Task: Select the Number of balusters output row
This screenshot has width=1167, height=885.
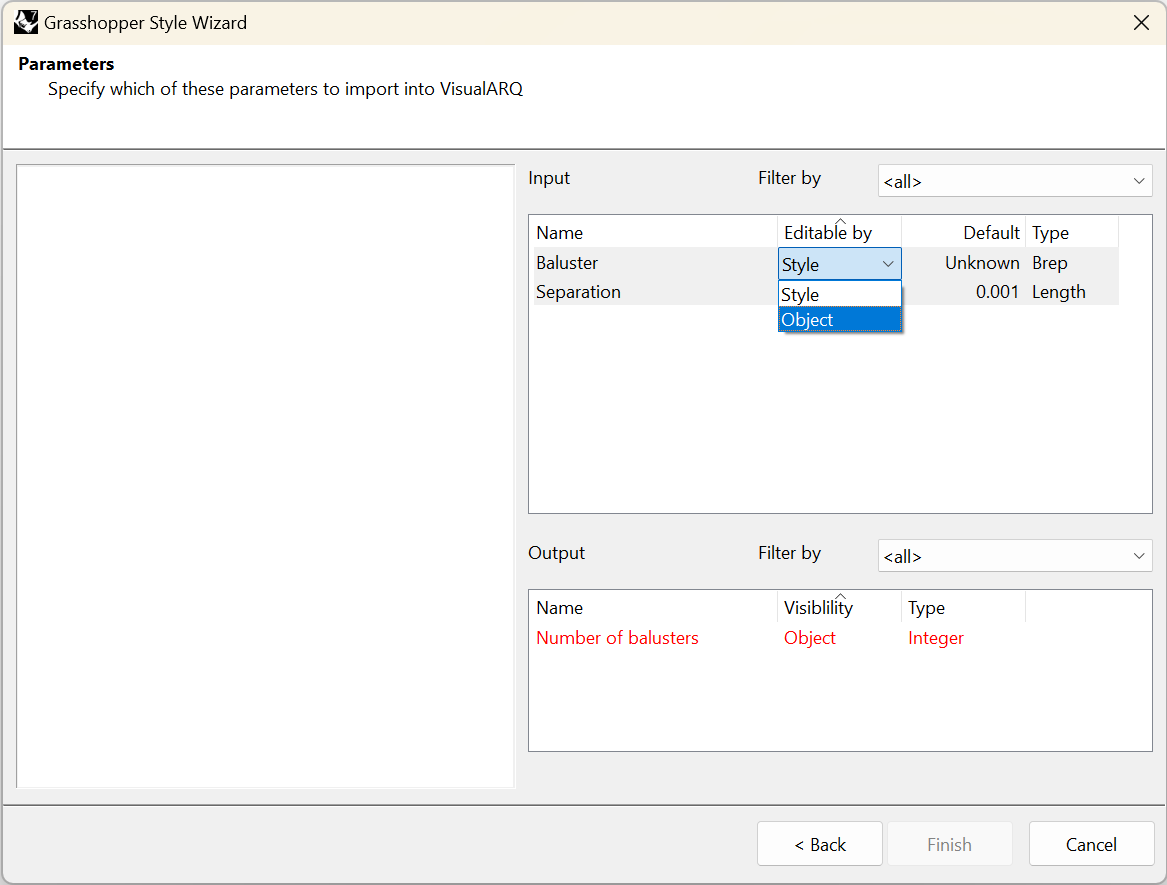Action: pyautogui.click(x=617, y=638)
